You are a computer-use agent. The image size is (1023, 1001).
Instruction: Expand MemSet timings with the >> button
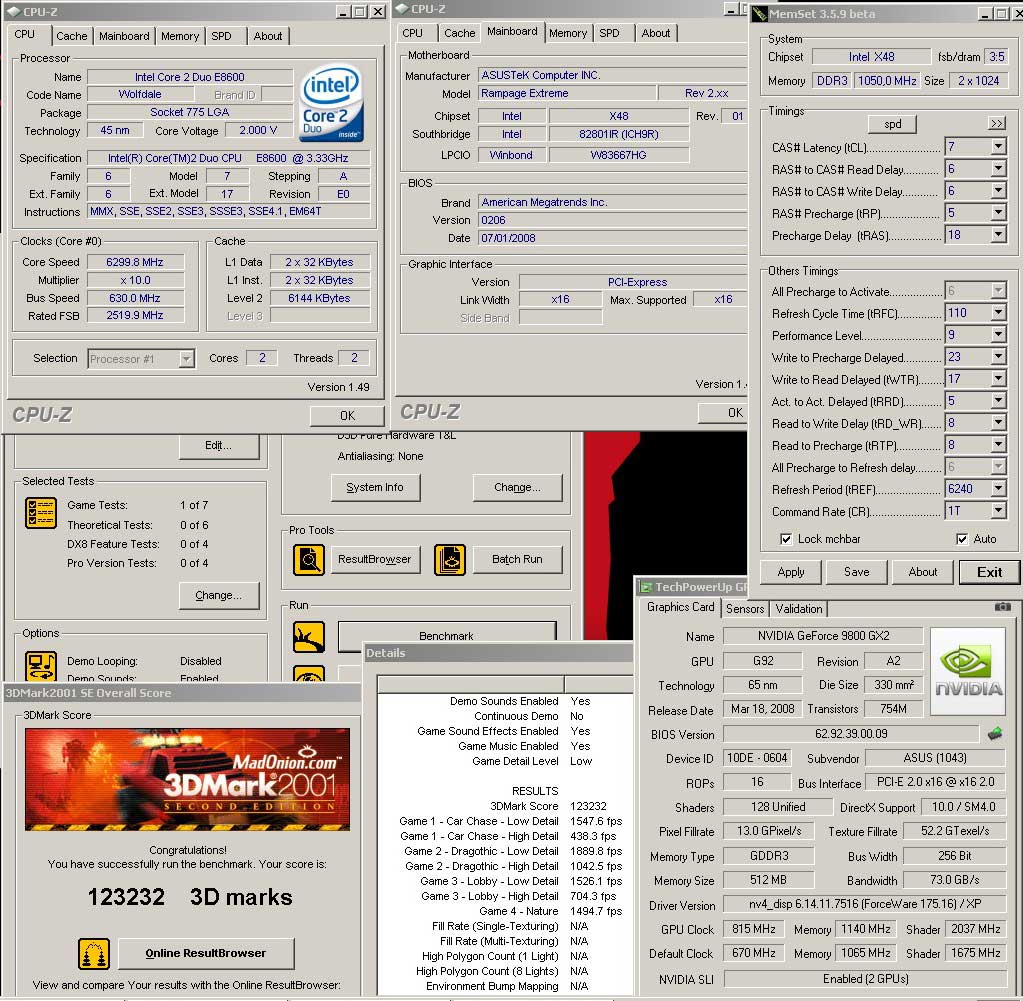point(996,123)
